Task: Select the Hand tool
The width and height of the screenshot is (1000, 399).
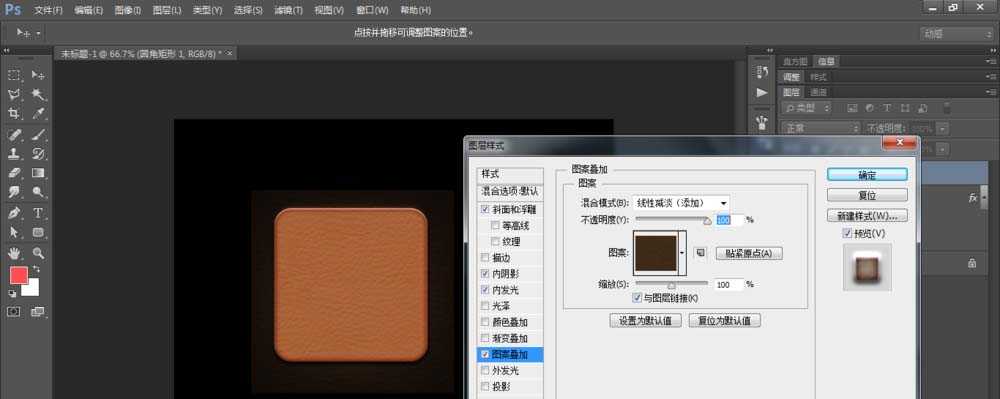Action: click(14, 253)
